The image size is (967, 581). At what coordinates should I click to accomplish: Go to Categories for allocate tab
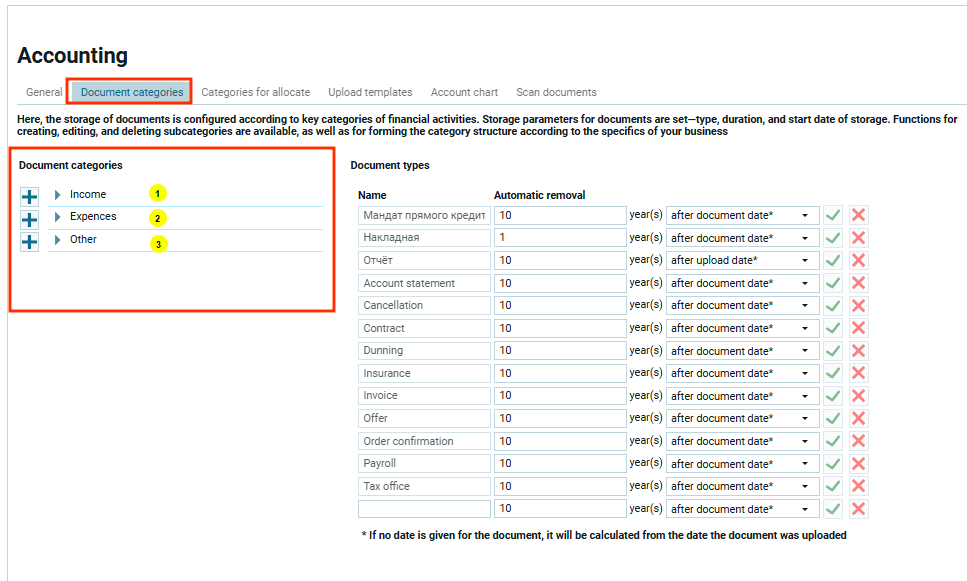coord(255,92)
